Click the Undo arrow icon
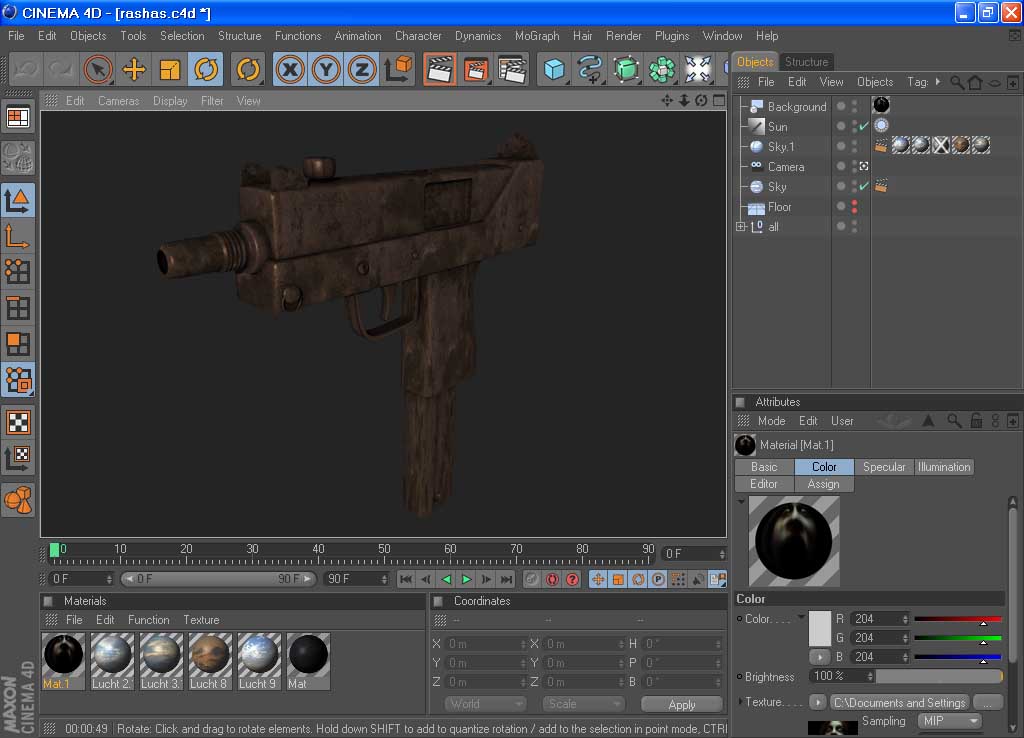This screenshot has width=1024, height=738. pyautogui.click(x=26, y=69)
